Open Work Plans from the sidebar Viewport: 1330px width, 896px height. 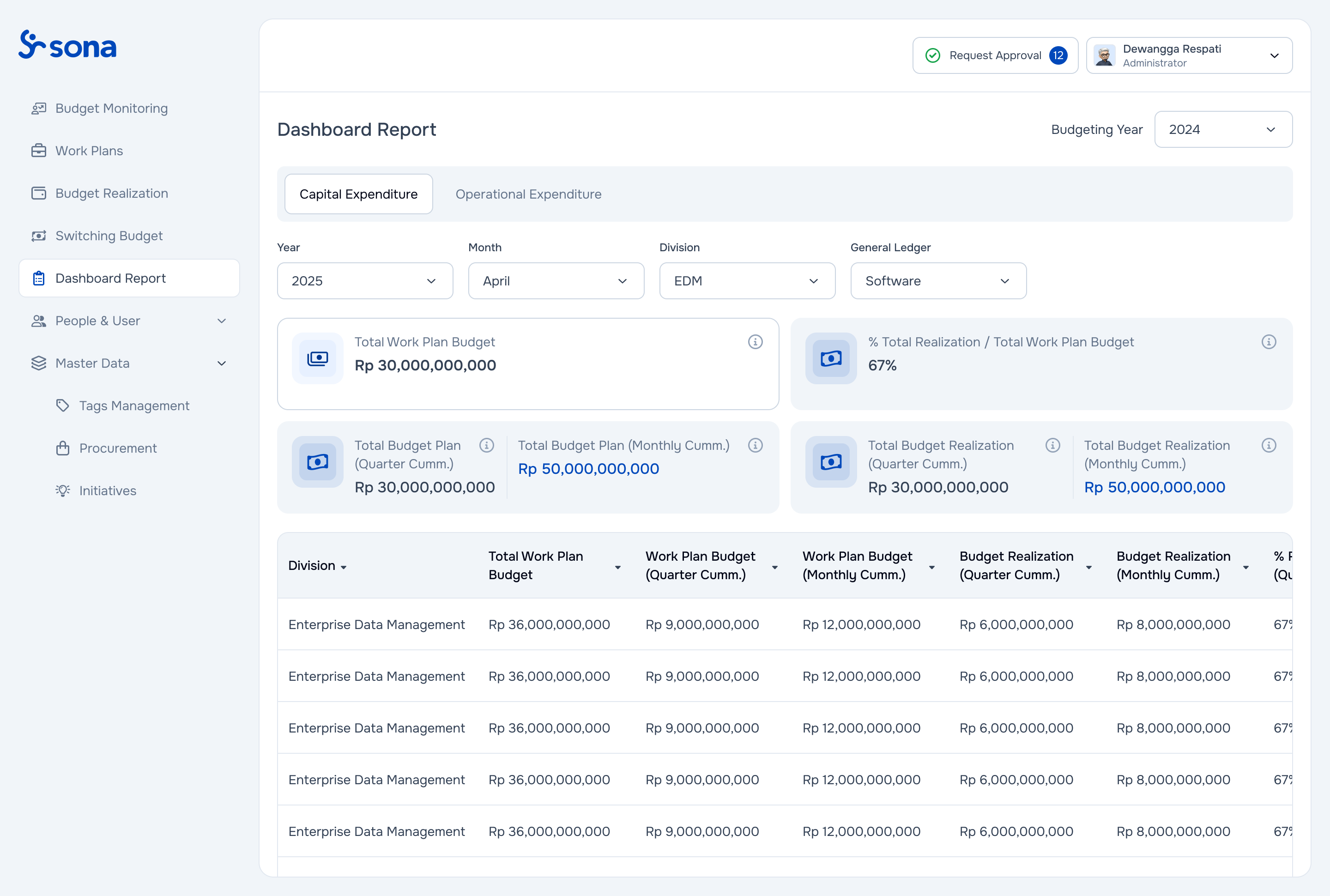click(x=129, y=151)
